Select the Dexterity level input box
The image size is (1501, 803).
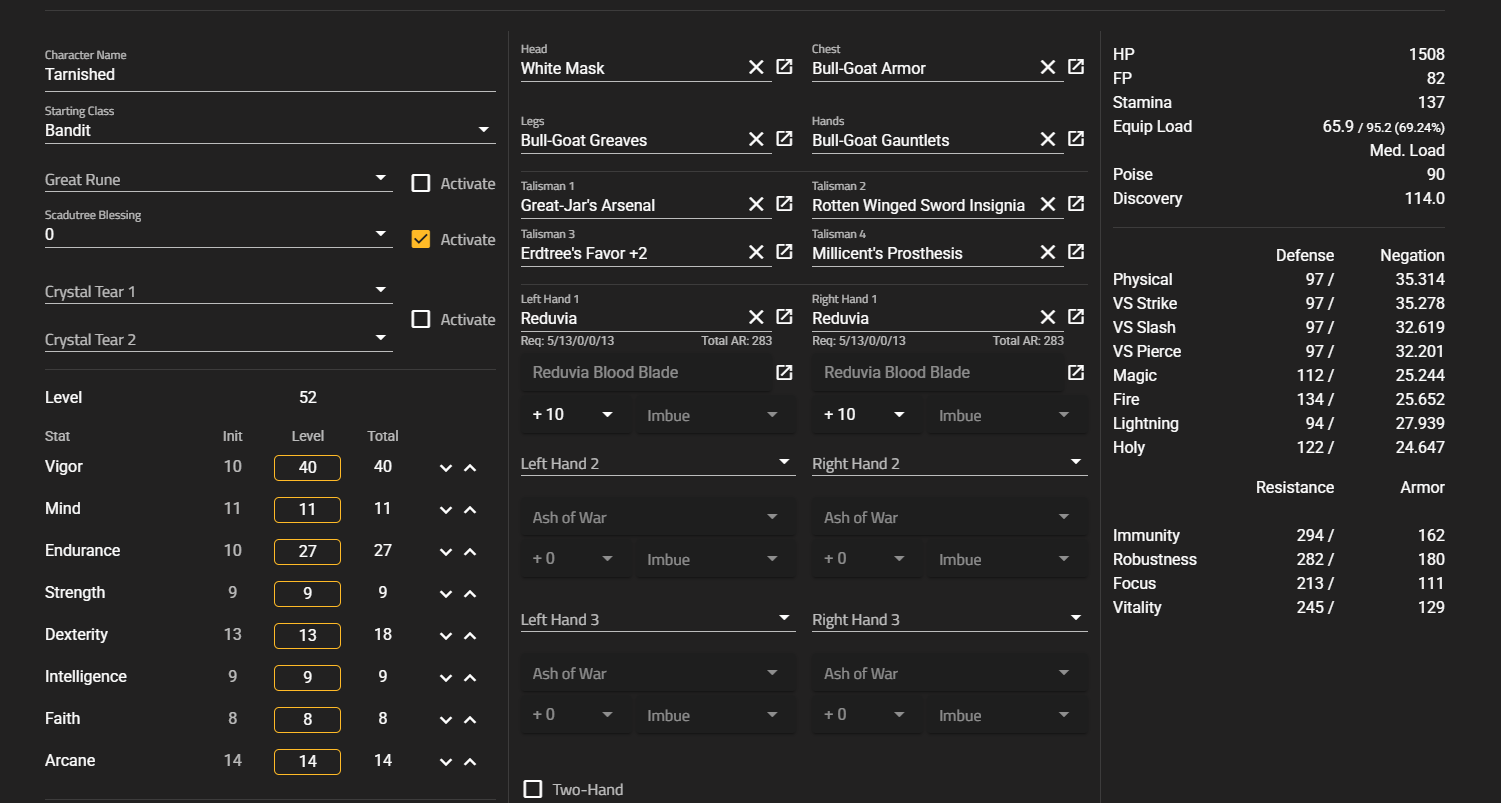(307, 636)
